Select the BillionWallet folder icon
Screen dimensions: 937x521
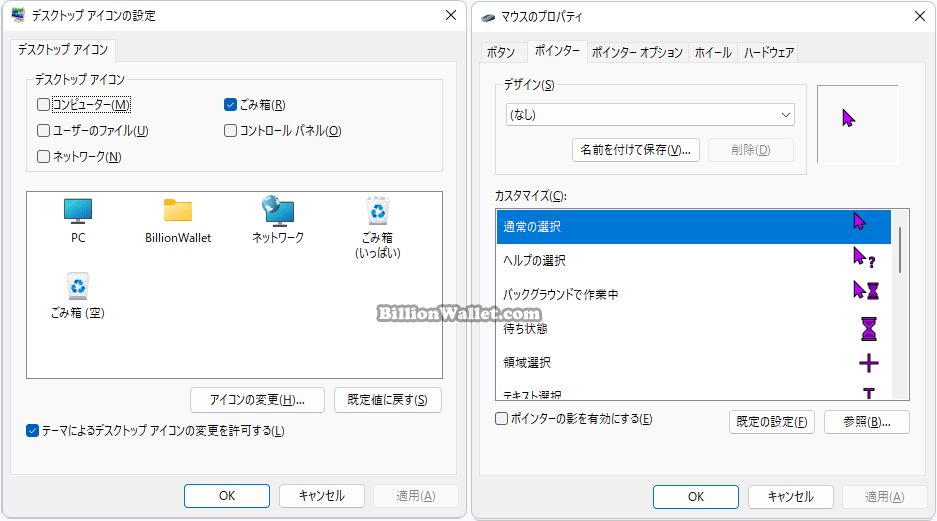coord(178,220)
